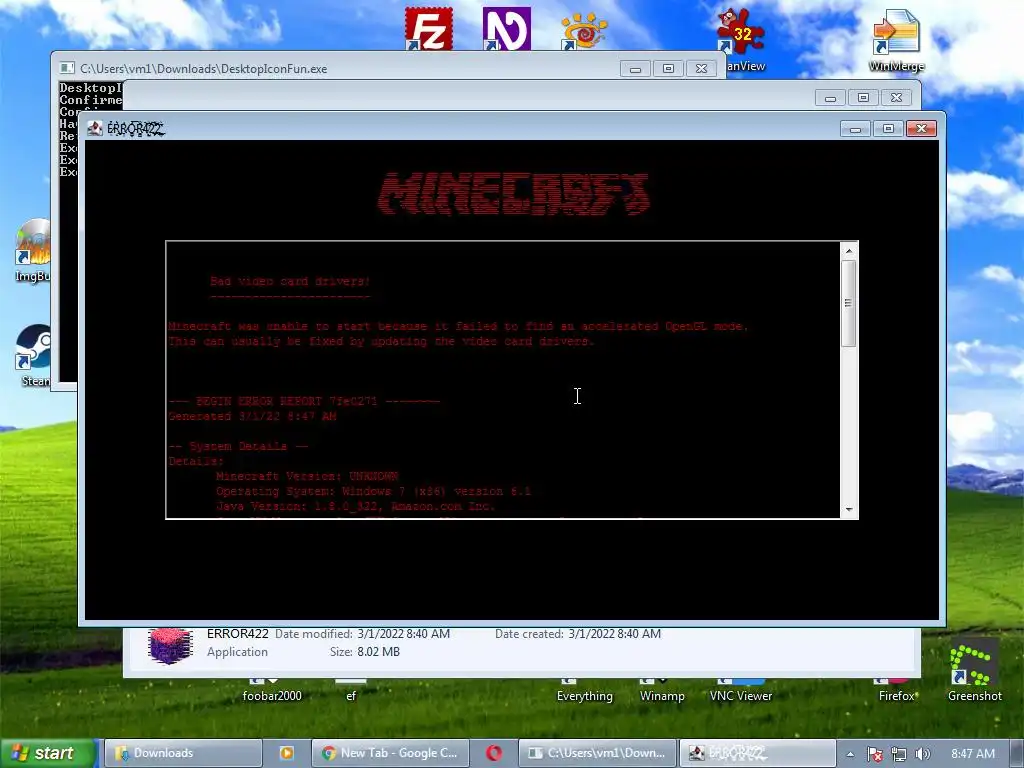Click the console icon of DesktopIconFun.exe window
This screenshot has width=1024, height=768.
coord(67,68)
